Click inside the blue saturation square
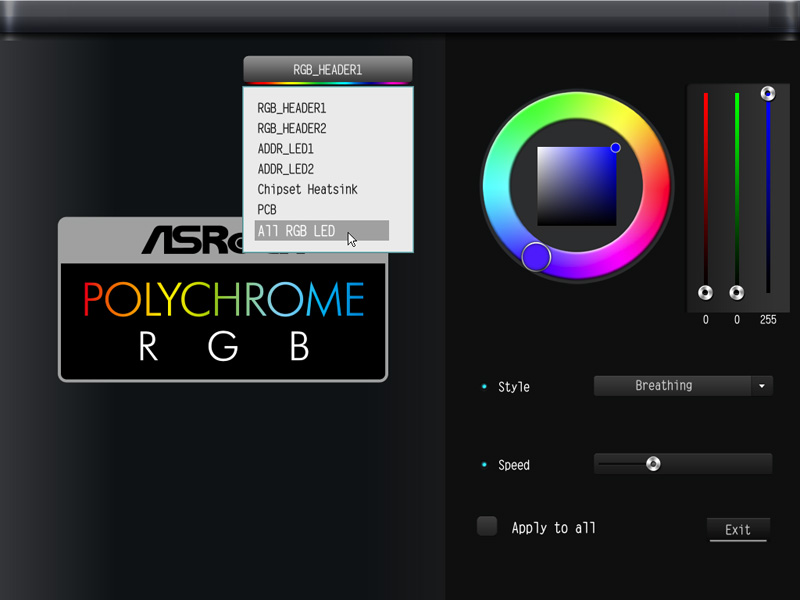The height and width of the screenshot is (600, 800). (x=577, y=186)
